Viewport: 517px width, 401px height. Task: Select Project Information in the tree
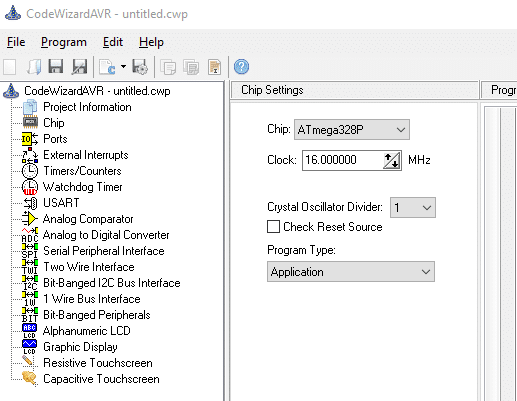tap(87, 107)
